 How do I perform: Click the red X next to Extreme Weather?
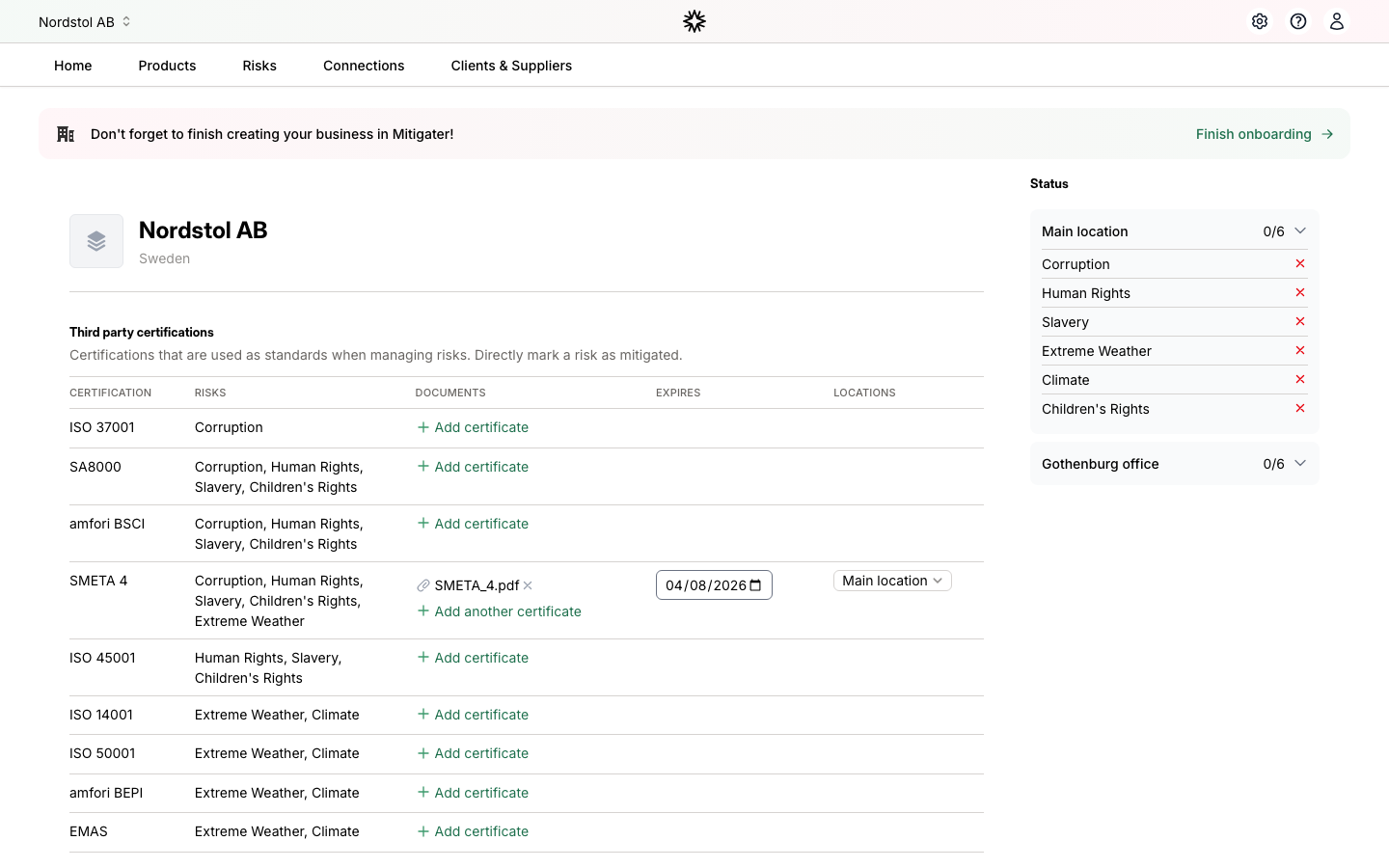pyautogui.click(x=1300, y=350)
